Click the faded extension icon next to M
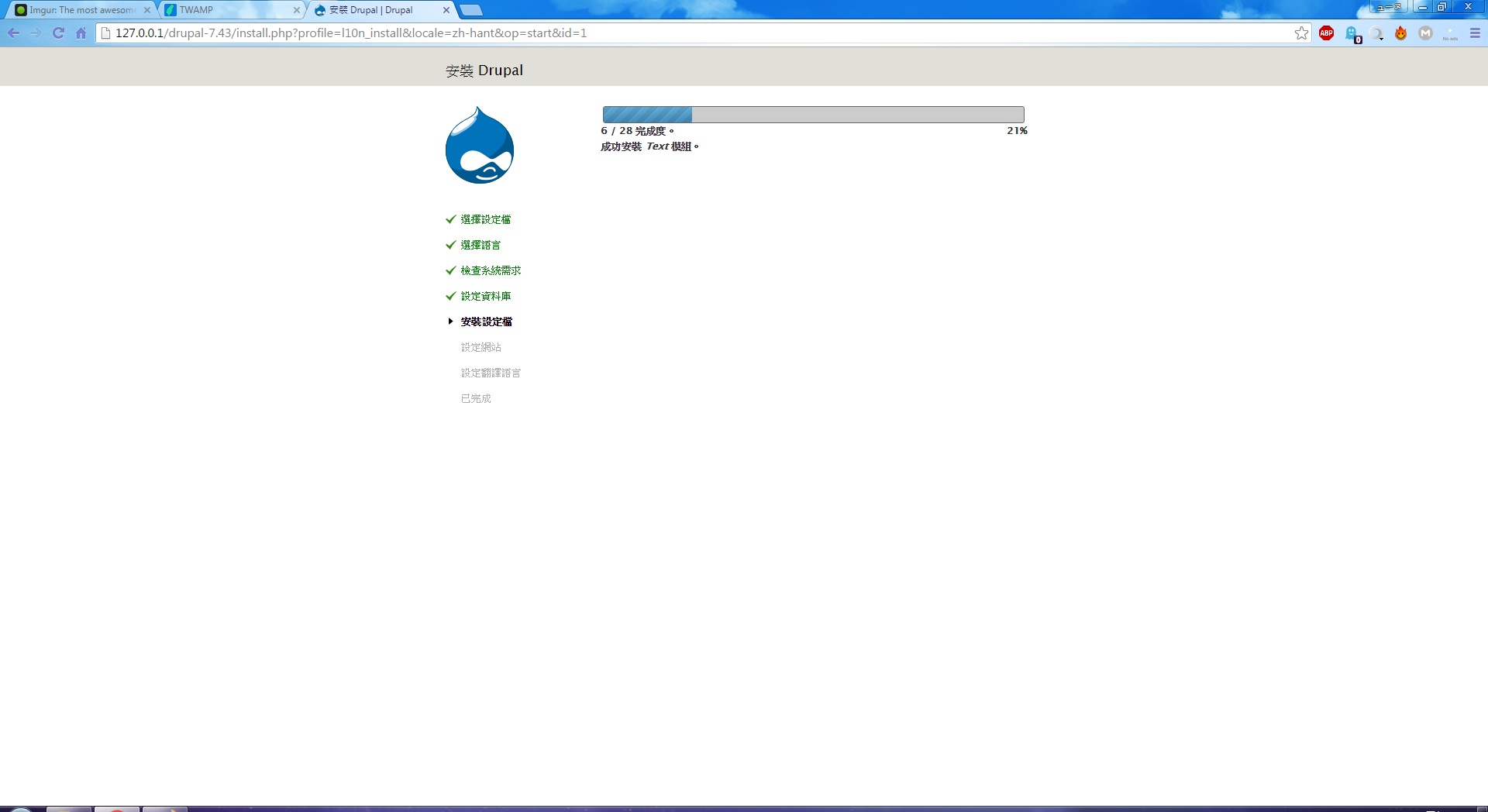The width and height of the screenshot is (1488, 812). coord(1450,33)
